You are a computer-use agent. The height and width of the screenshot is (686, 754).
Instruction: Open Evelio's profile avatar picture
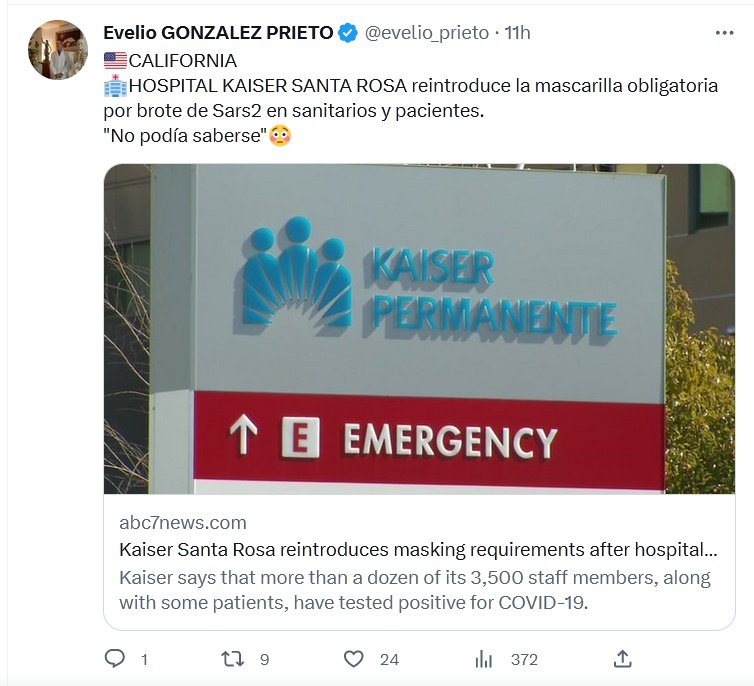[x=58, y=50]
